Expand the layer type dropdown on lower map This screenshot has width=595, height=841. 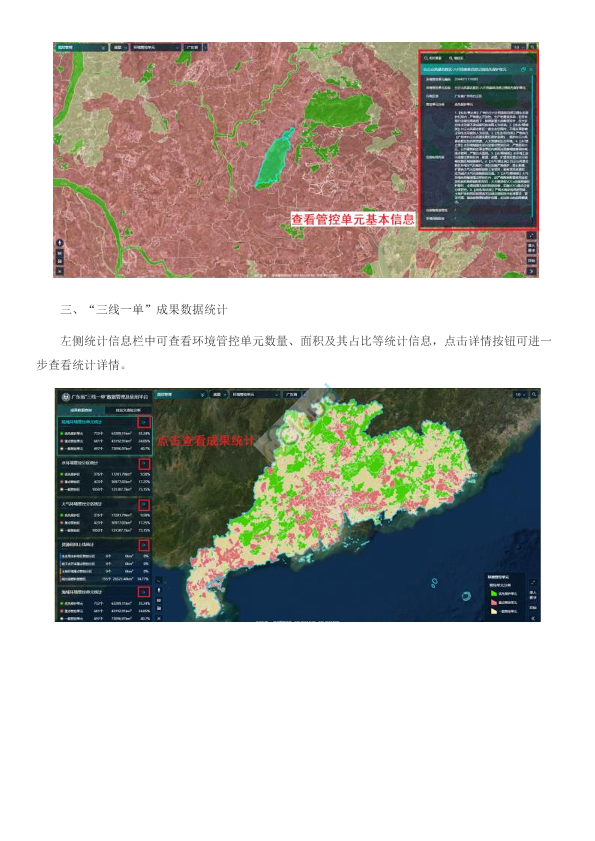(254, 394)
